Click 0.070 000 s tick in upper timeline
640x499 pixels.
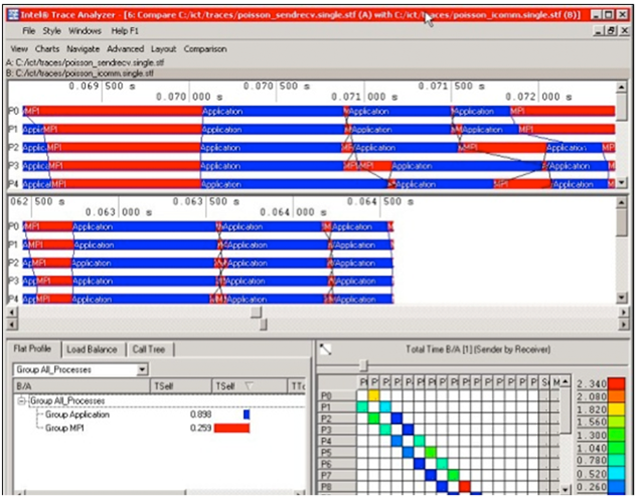coord(189,97)
